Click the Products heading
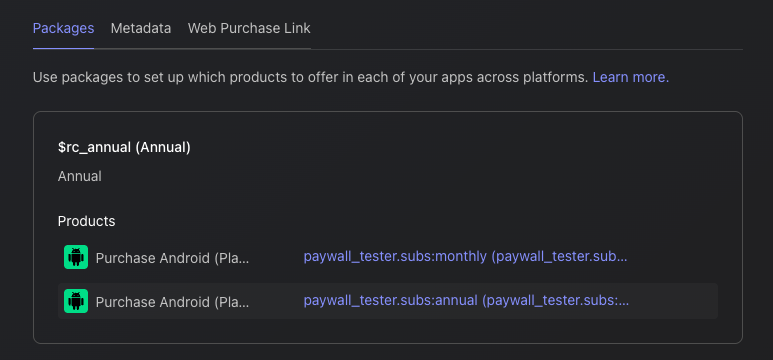773x360 pixels. click(x=86, y=221)
